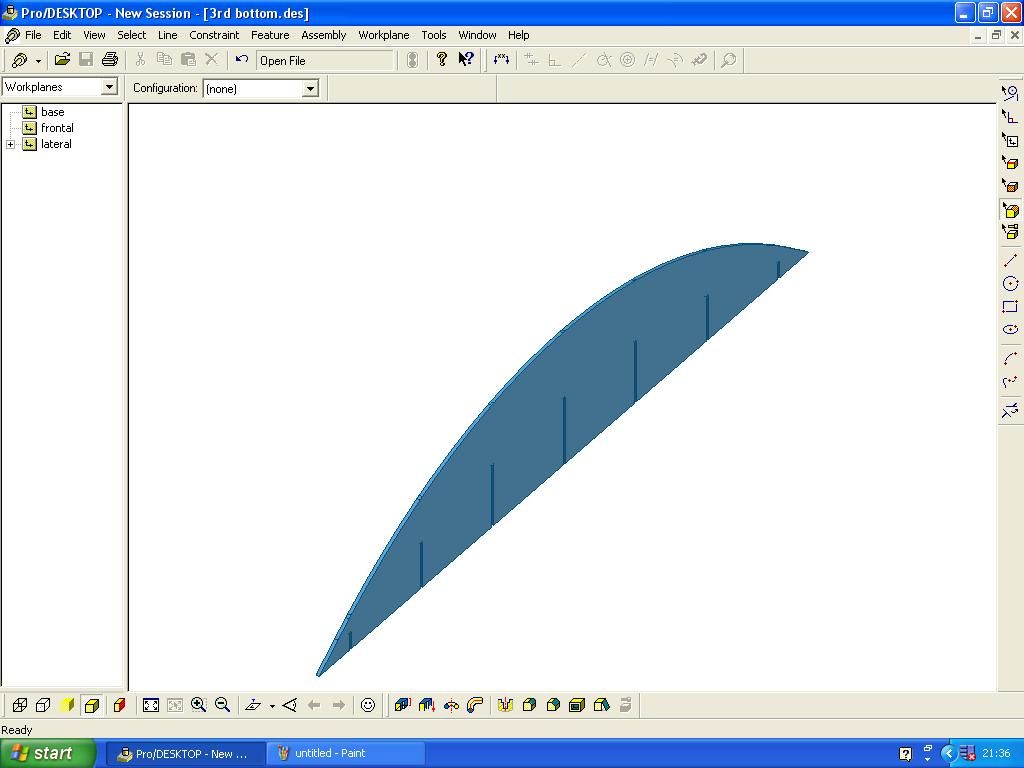Select the base workplane in the tree

[x=52, y=112]
